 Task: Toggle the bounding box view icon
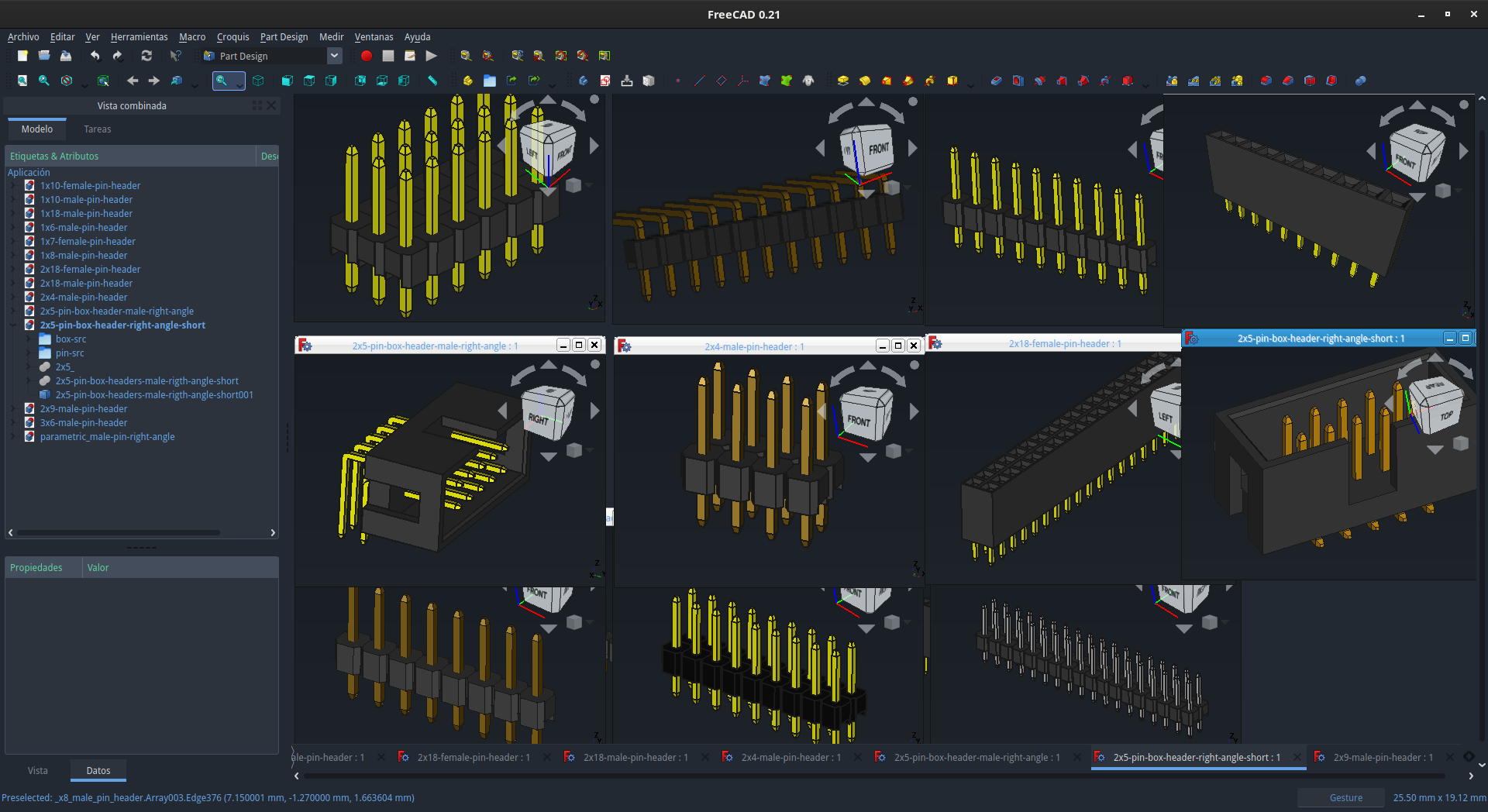[x=103, y=81]
